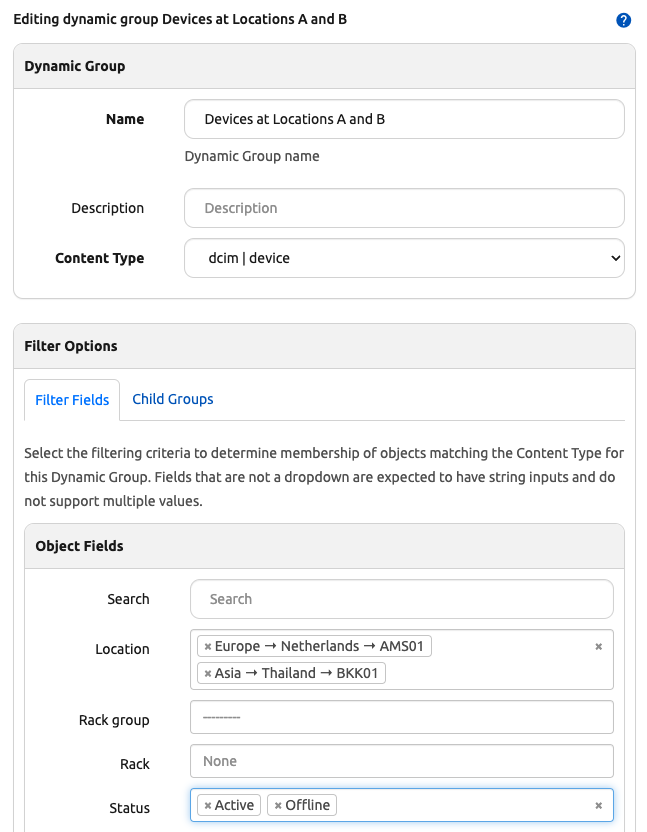Remove the Asia → Thailand → BKK01 location tag
This screenshot has width=647, height=832.
point(207,672)
